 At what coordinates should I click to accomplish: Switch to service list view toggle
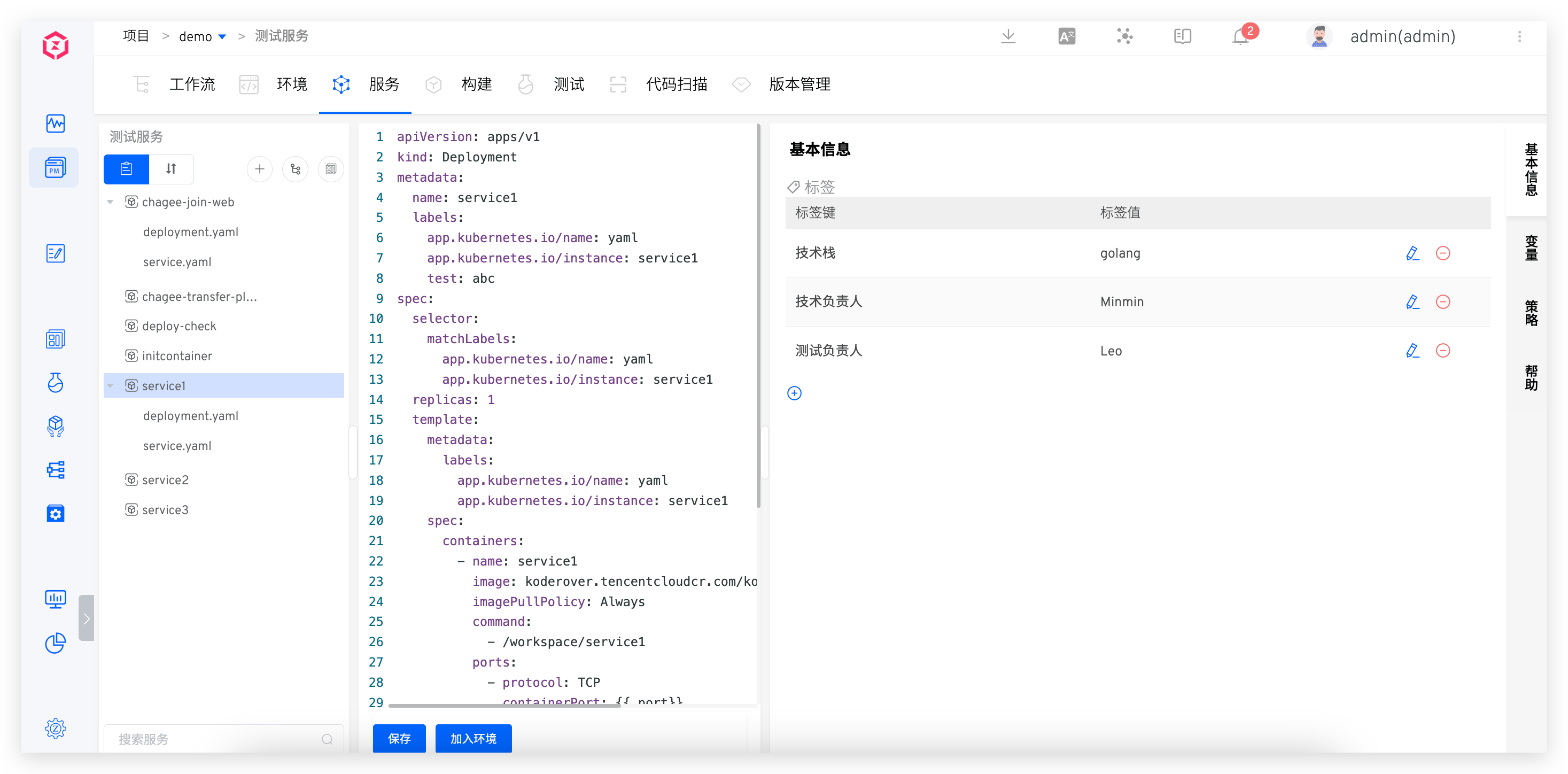126,169
